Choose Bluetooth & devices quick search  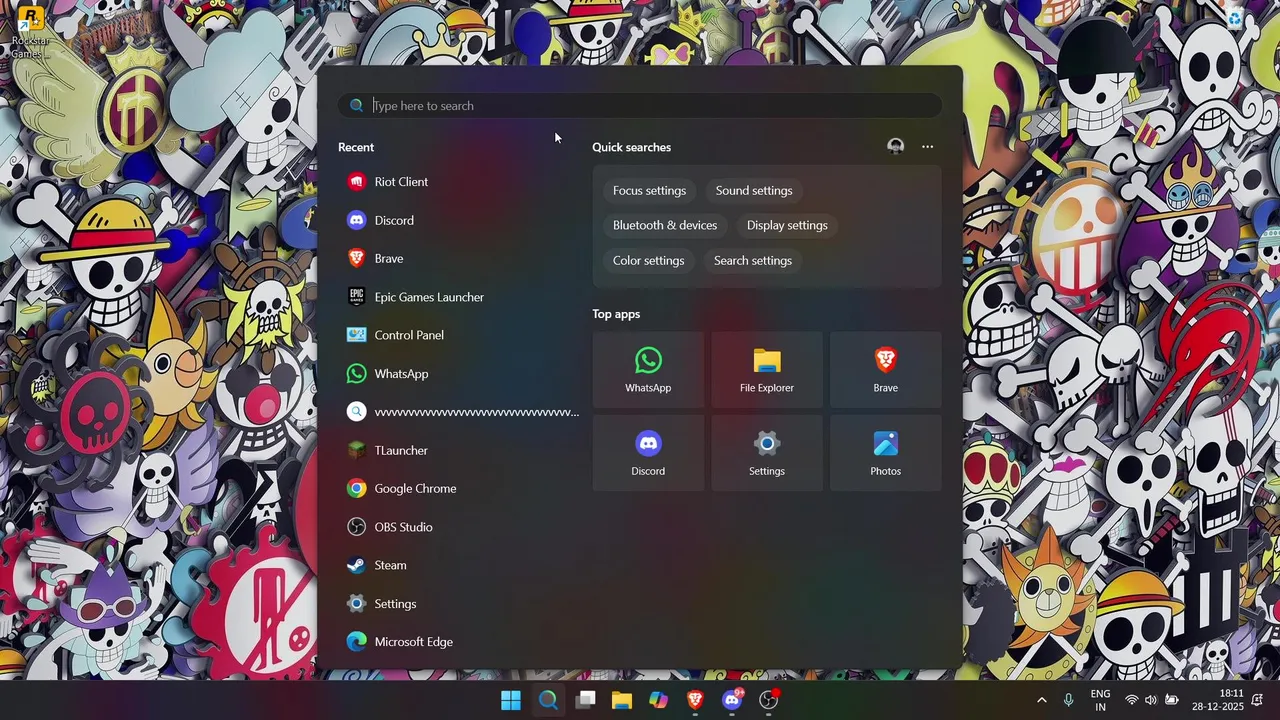tap(665, 226)
